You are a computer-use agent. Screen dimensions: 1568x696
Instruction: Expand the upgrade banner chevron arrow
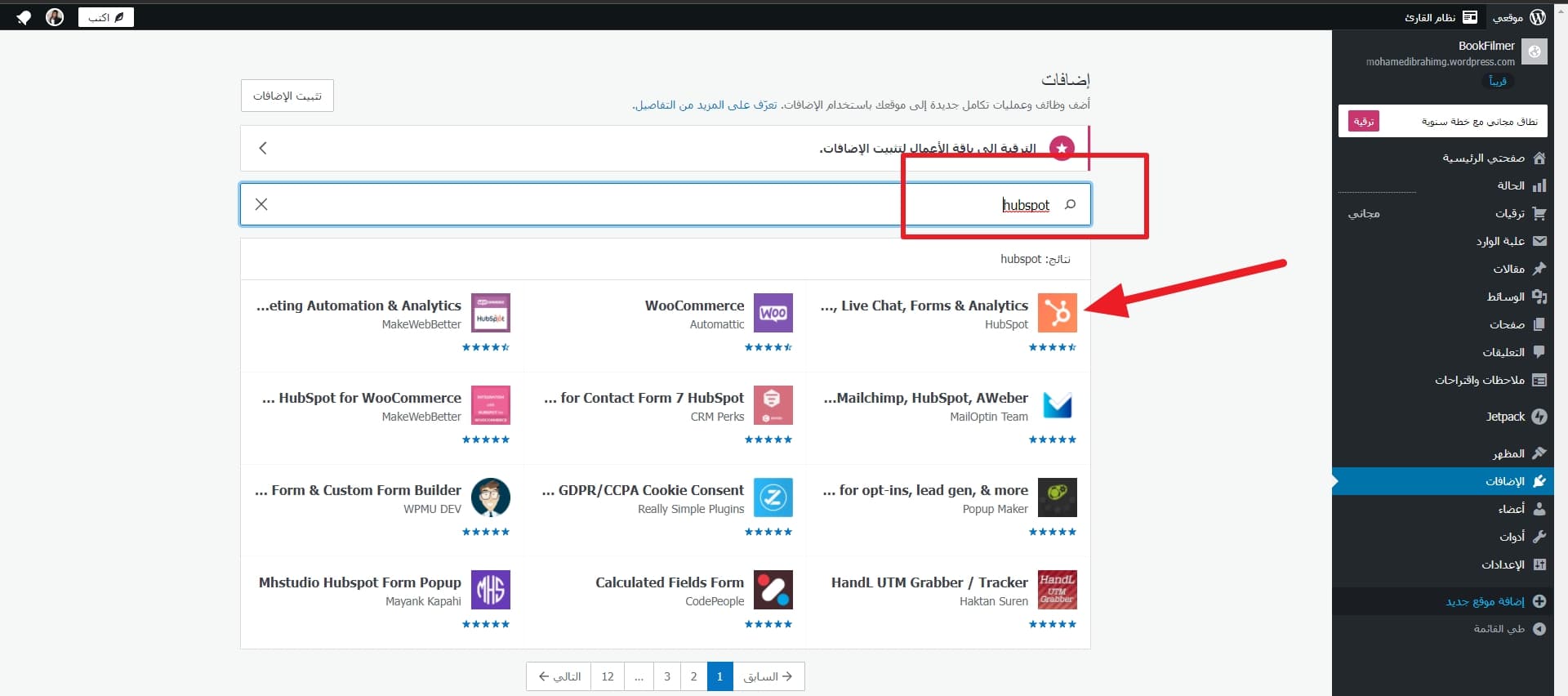pyautogui.click(x=263, y=148)
